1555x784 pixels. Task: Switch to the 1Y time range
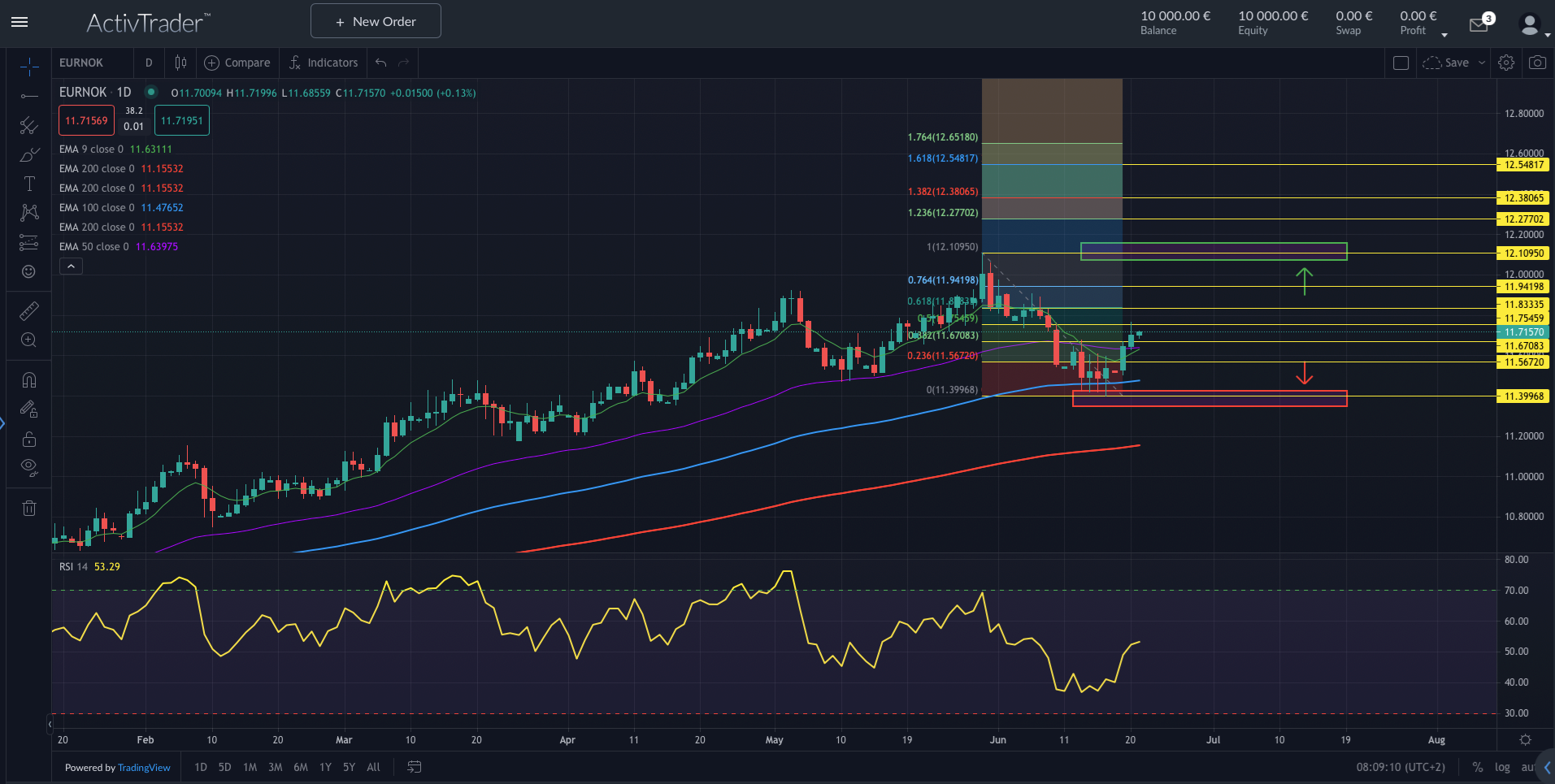pyautogui.click(x=325, y=767)
